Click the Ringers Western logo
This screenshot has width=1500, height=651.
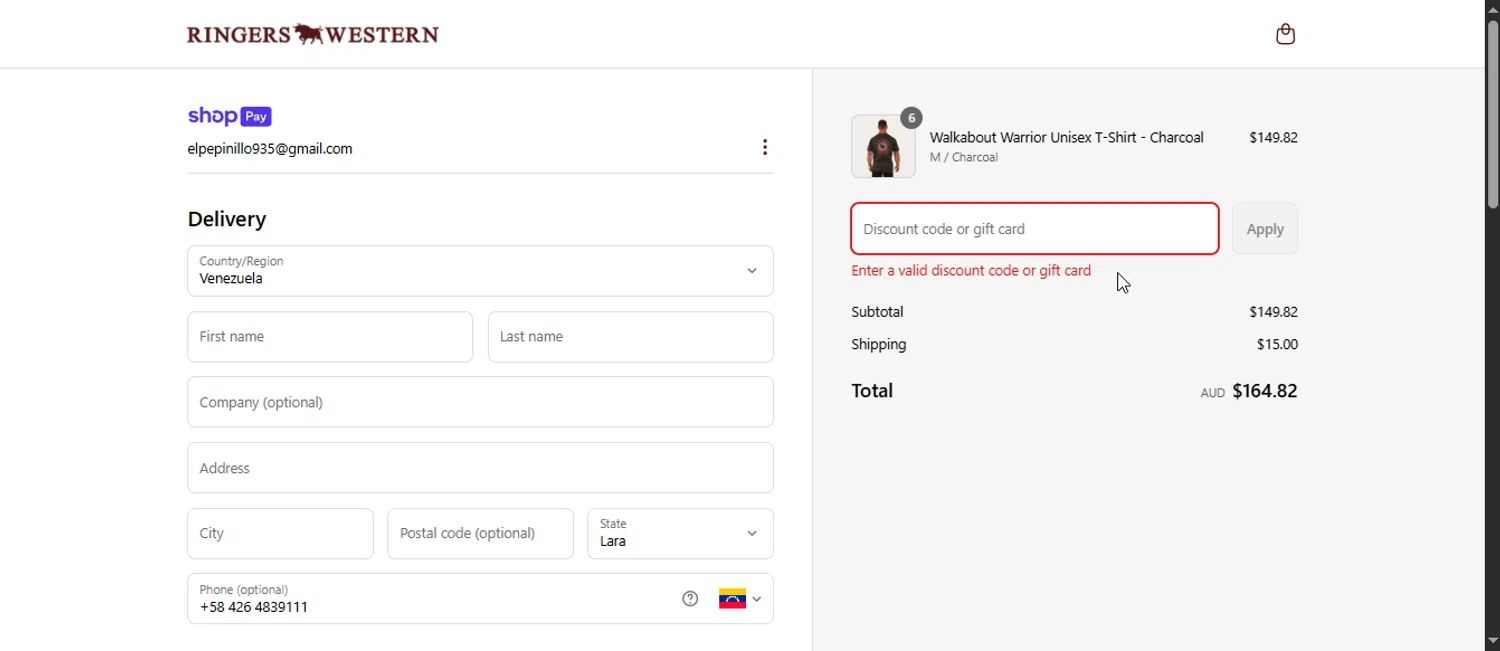[x=313, y=34]
